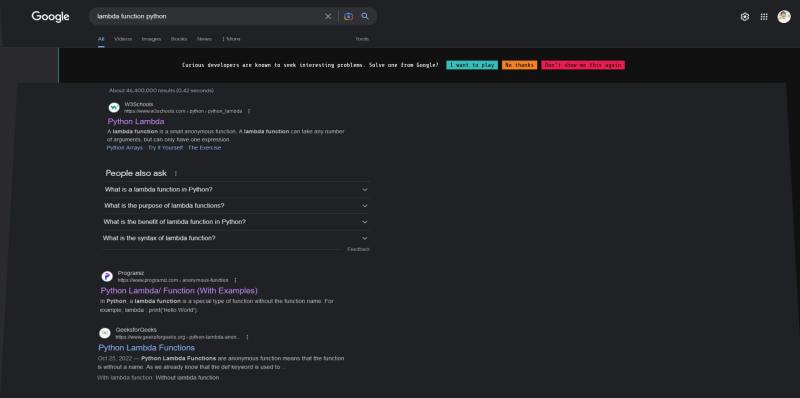Switch to the Books tab
This screenshot has width=800, height=398.
pyautogui.click(x=179, y=39)
